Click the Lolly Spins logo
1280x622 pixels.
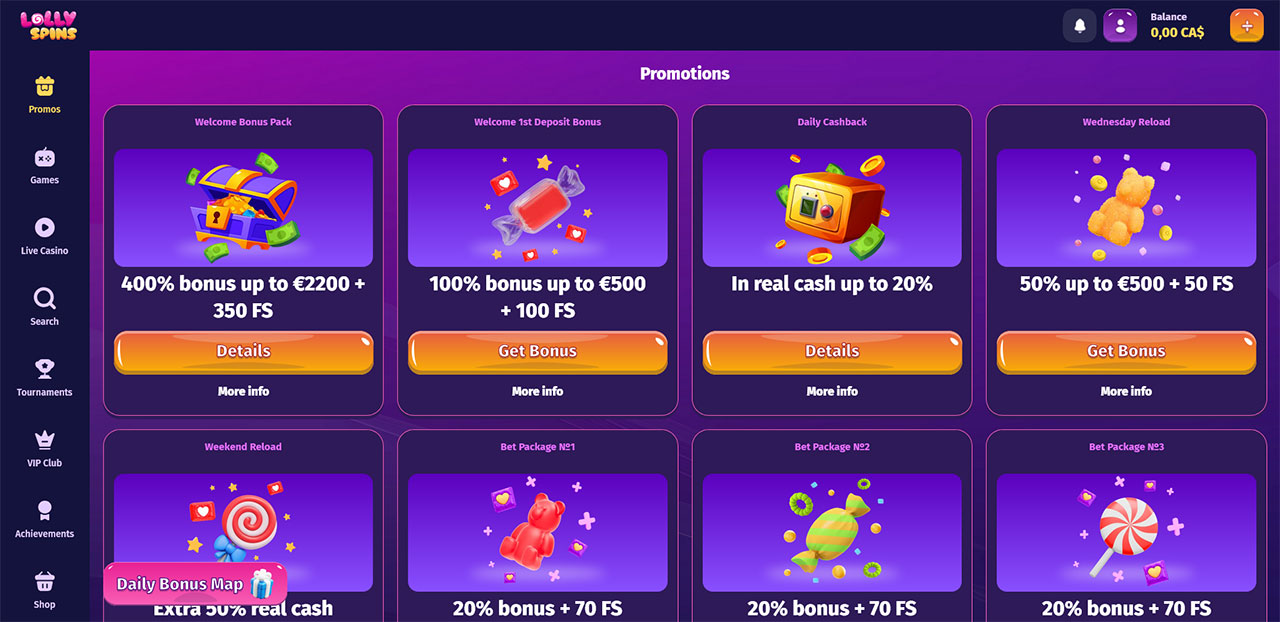pyautogui.click(x=48, y=25)
